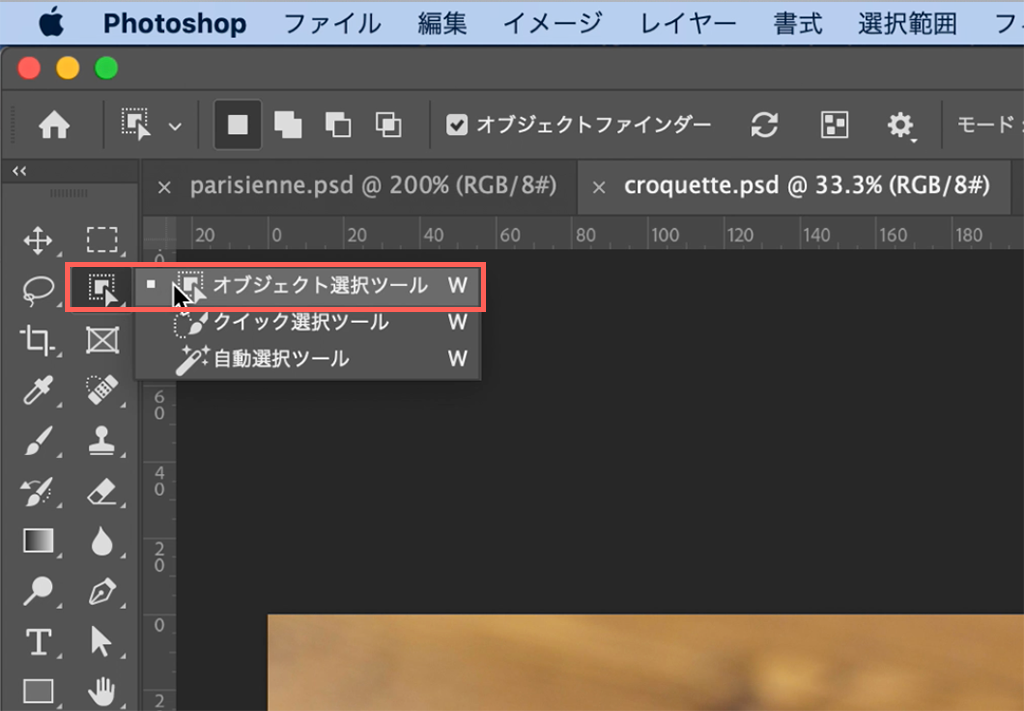Select the Spot Healing Brush tool
Image resolution: width=1024 pixels, height=711 pixels.
(x=102, y=390)
